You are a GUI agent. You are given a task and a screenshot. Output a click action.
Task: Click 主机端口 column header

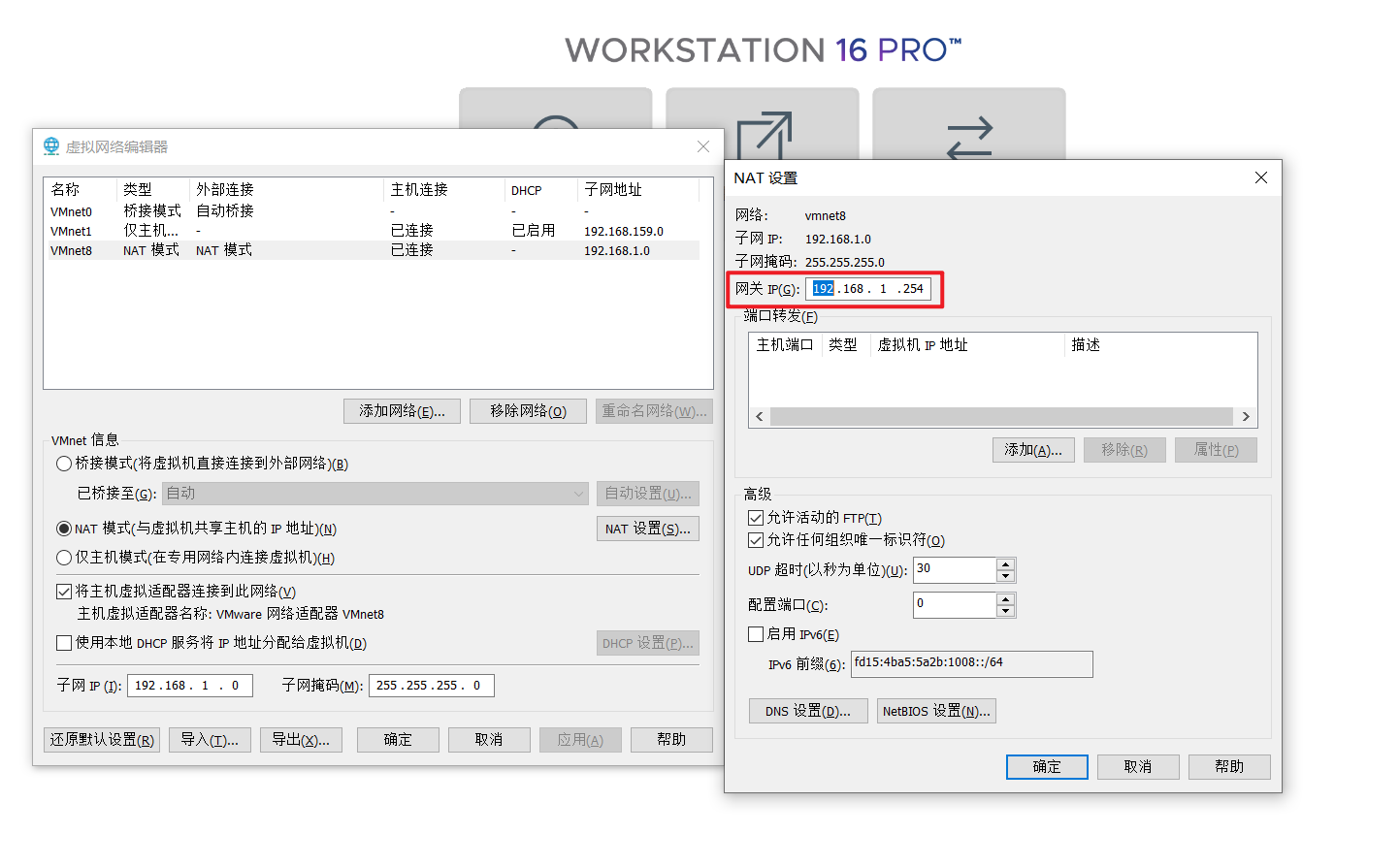785,345
